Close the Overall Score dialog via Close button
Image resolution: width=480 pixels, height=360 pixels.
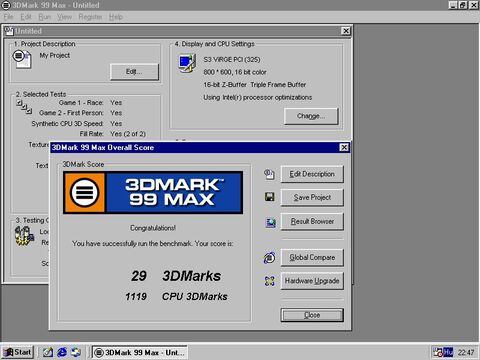point(312,315)
